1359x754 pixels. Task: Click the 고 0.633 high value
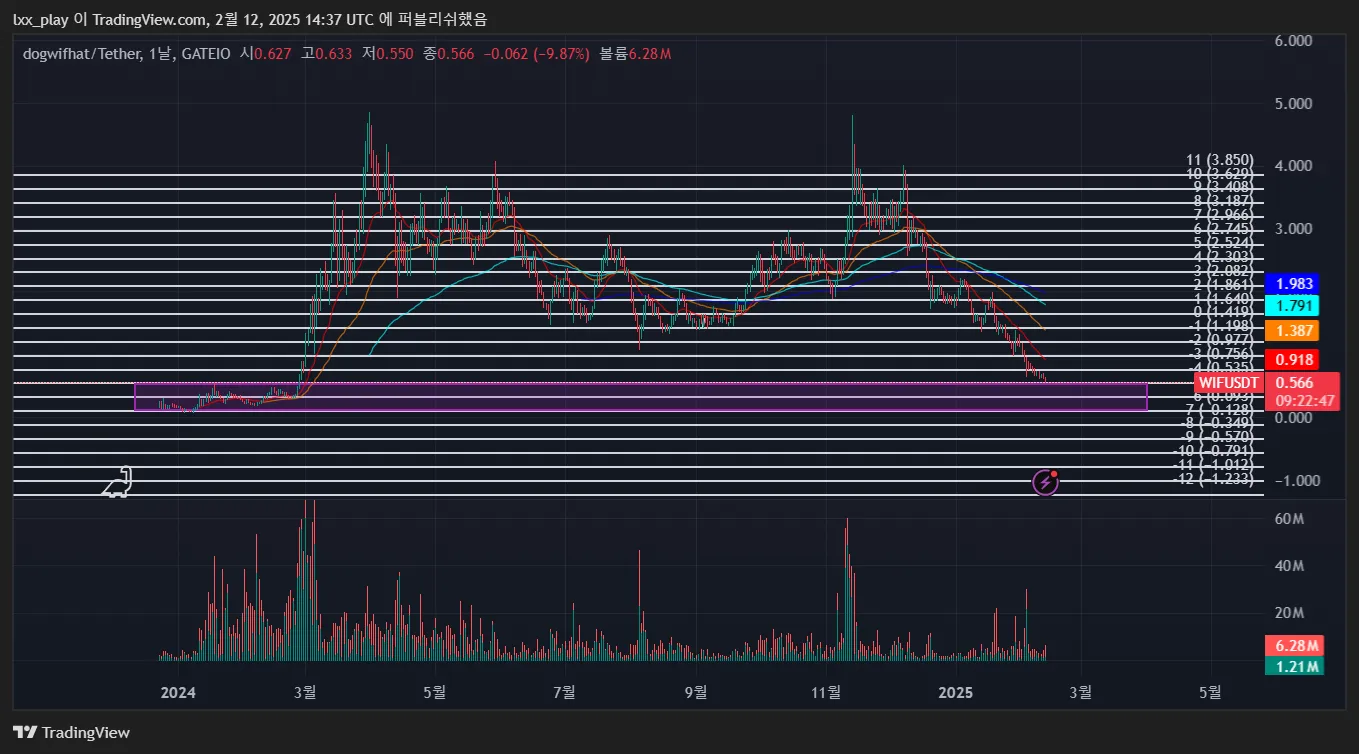(x=327, y=53)
